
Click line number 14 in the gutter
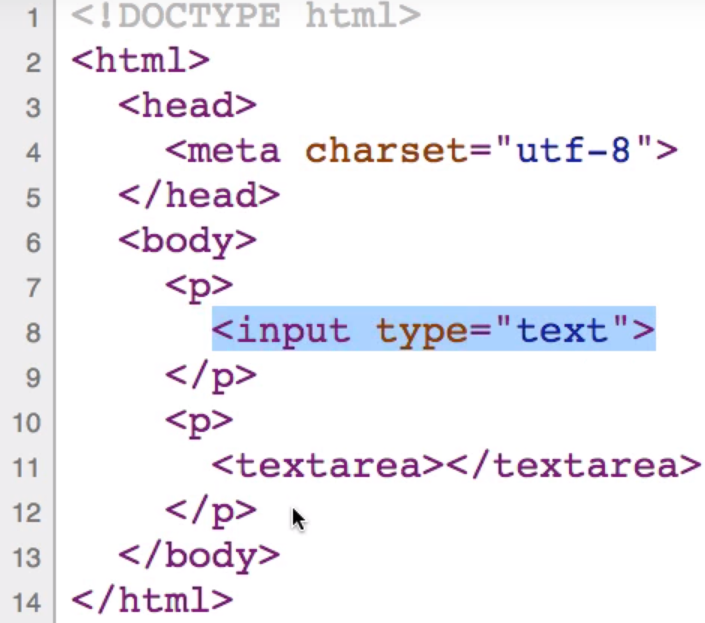tap(27, 603)
